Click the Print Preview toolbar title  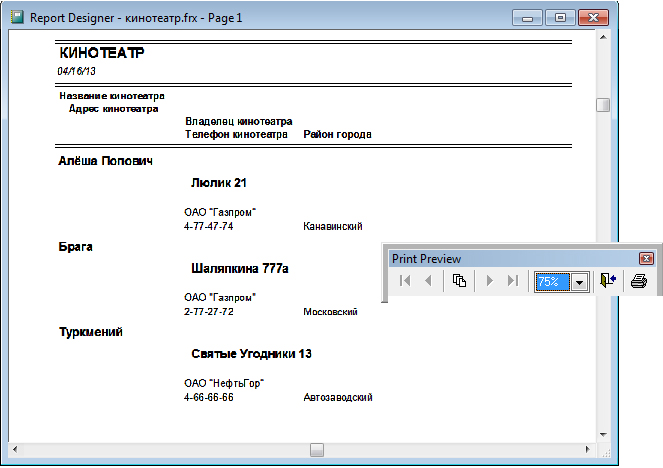point(426,259)
